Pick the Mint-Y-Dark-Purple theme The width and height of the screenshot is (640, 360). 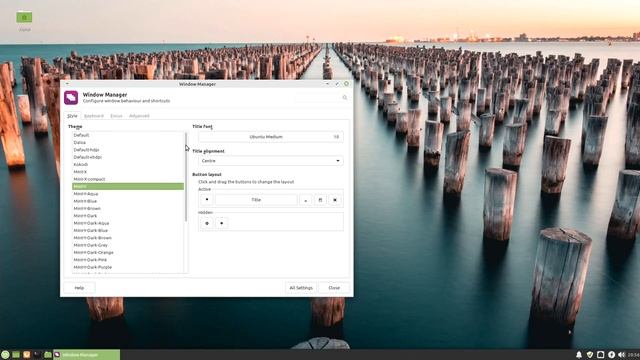tap(128, 267)
